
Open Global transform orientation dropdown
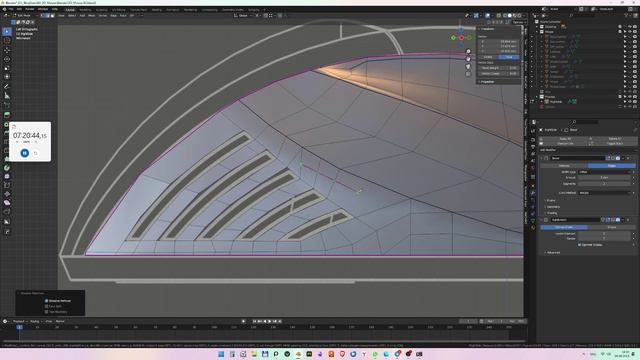coord(244,16)
